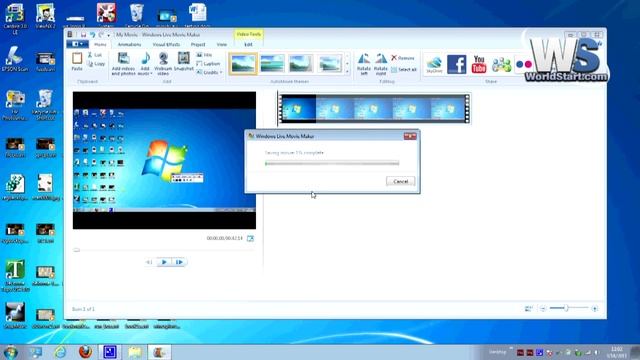The width and height of the screenshot is (640, 360).
Task: Open the Windows Start menu
Action: coord(11,352)
